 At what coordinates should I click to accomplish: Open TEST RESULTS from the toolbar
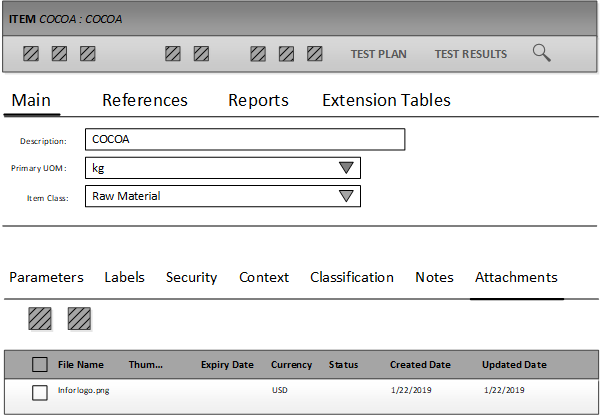point(470,54)
